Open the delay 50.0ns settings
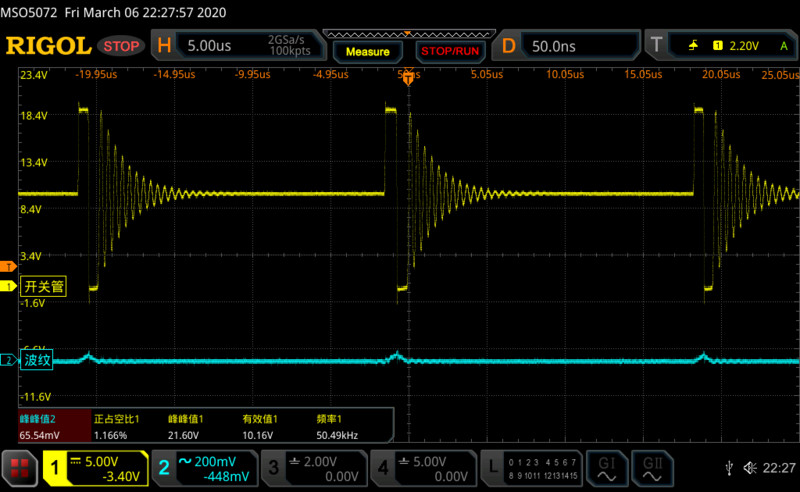 point(568,46)
